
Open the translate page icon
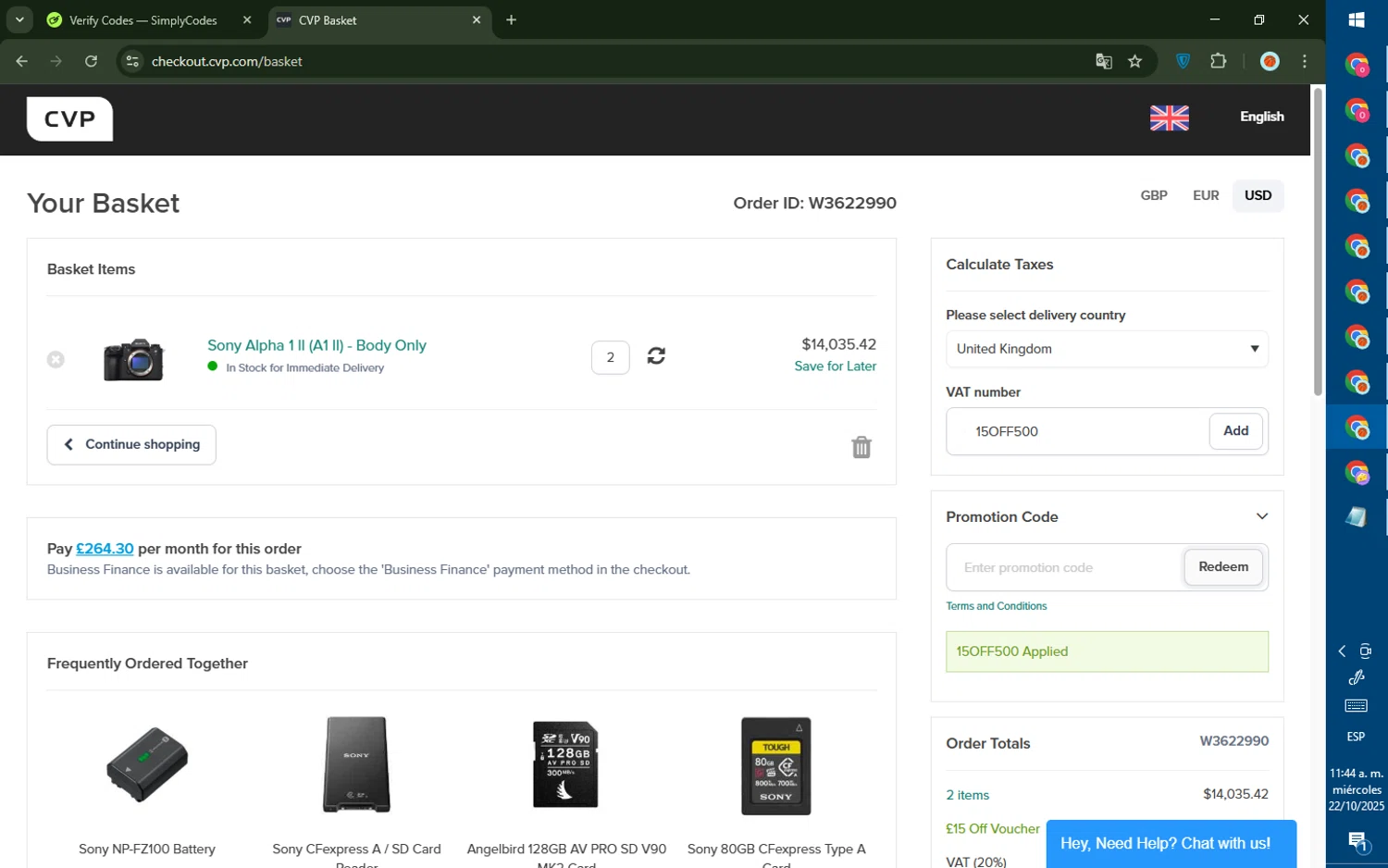(1104, 62)
